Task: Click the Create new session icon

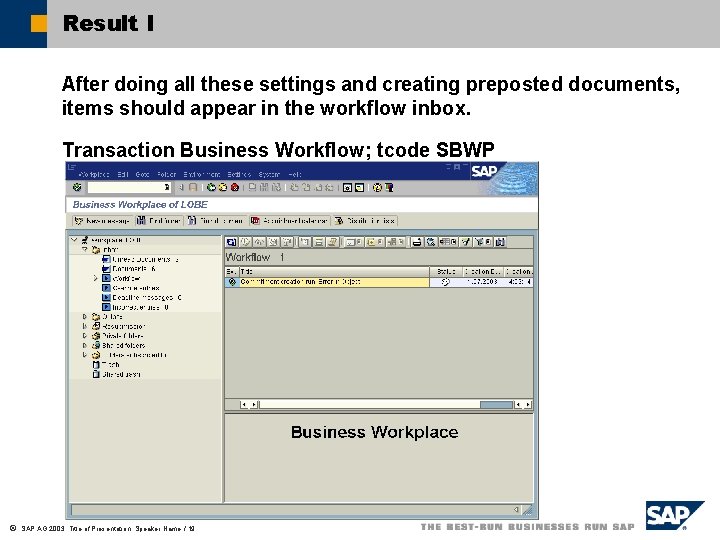Action: [348, 187]
